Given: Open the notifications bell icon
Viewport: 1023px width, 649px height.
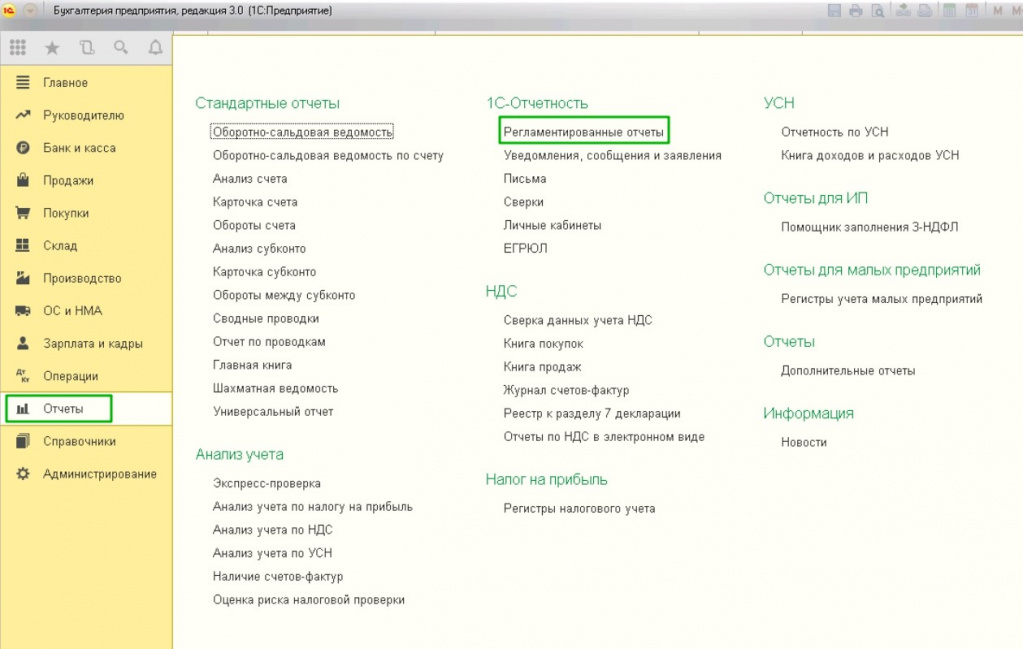Looking at the screenshot, I should [155, 47].
